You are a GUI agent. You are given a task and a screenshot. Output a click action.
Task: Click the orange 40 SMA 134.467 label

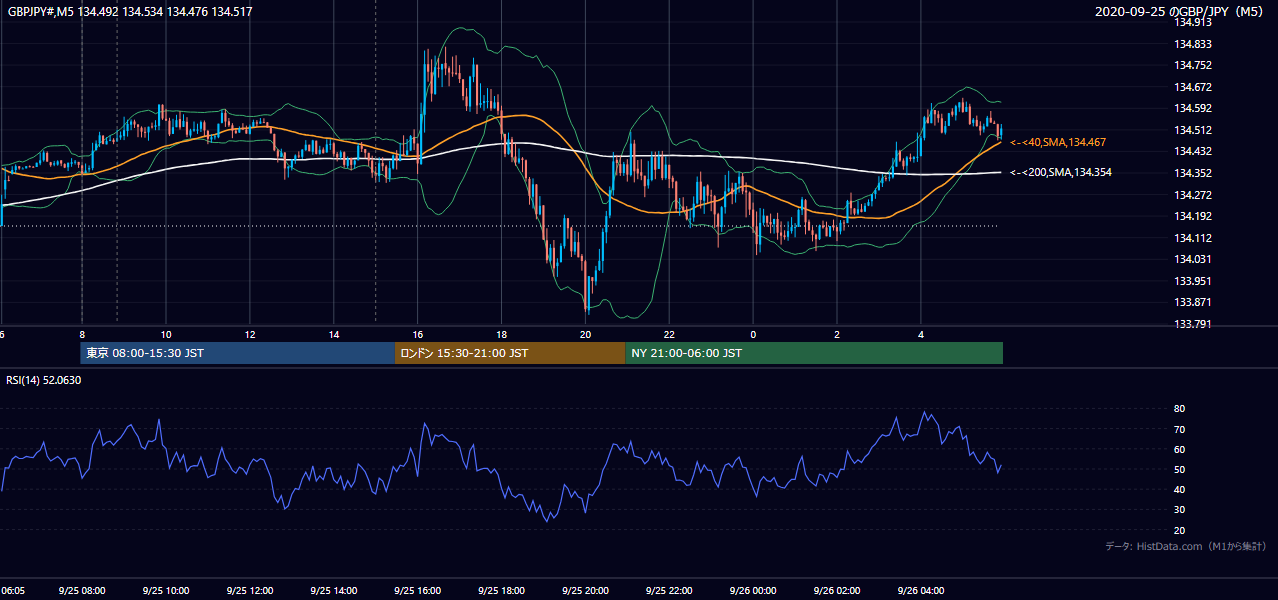pos(1058,143)
